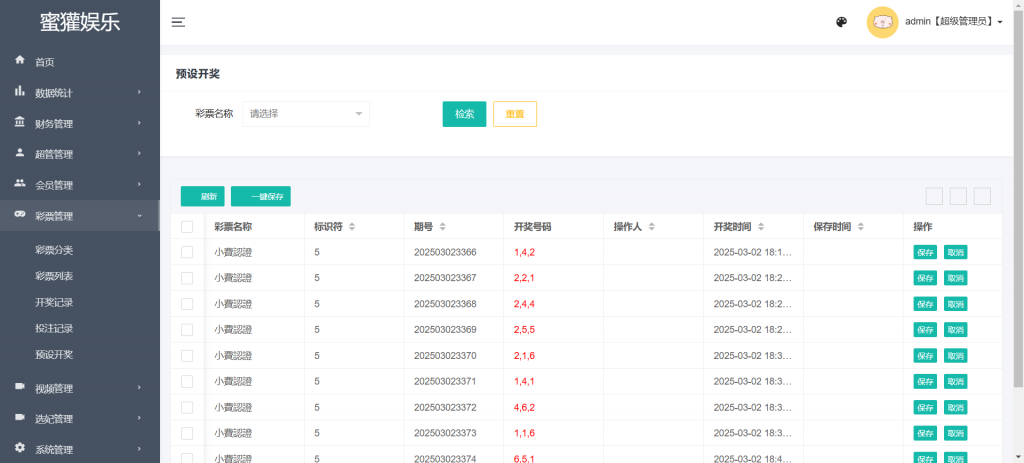Expand the 超管管理 sidebar menu
1024x463 pixels.
pos(80,155)
